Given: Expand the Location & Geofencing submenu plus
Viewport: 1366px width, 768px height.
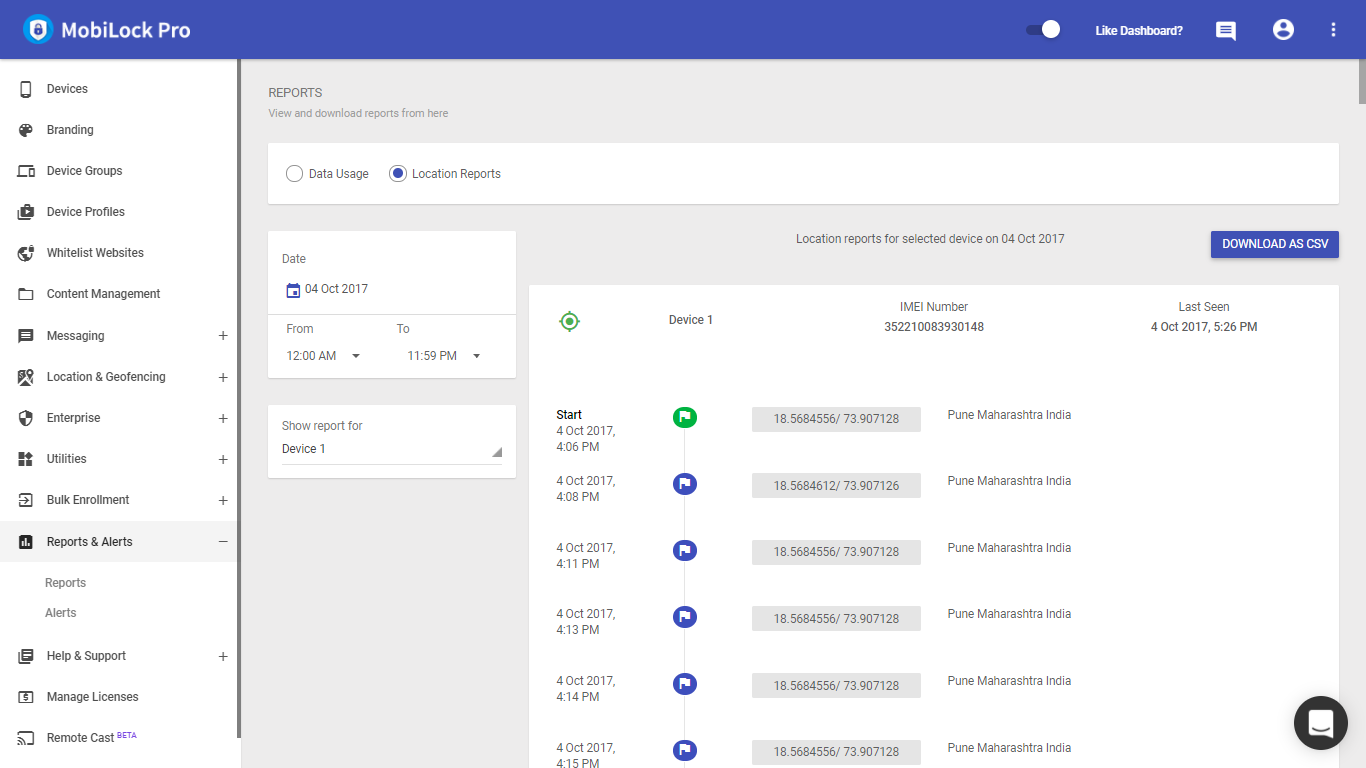Looking at the screenshot, I should [223, 377].
